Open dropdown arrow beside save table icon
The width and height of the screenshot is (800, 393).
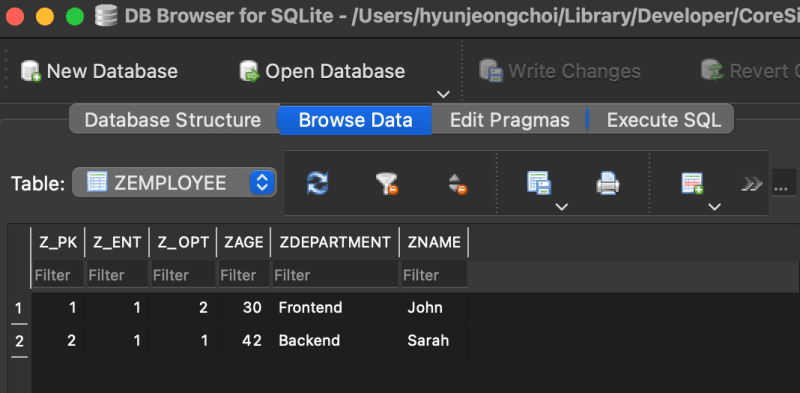point(562,207)
